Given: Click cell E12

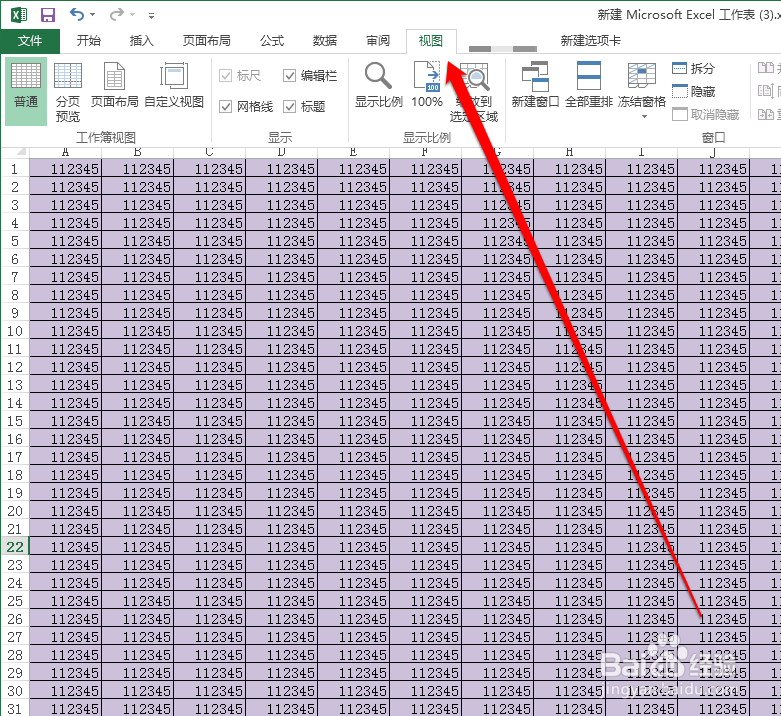Looking at the screenshot, I should point(353,367).
